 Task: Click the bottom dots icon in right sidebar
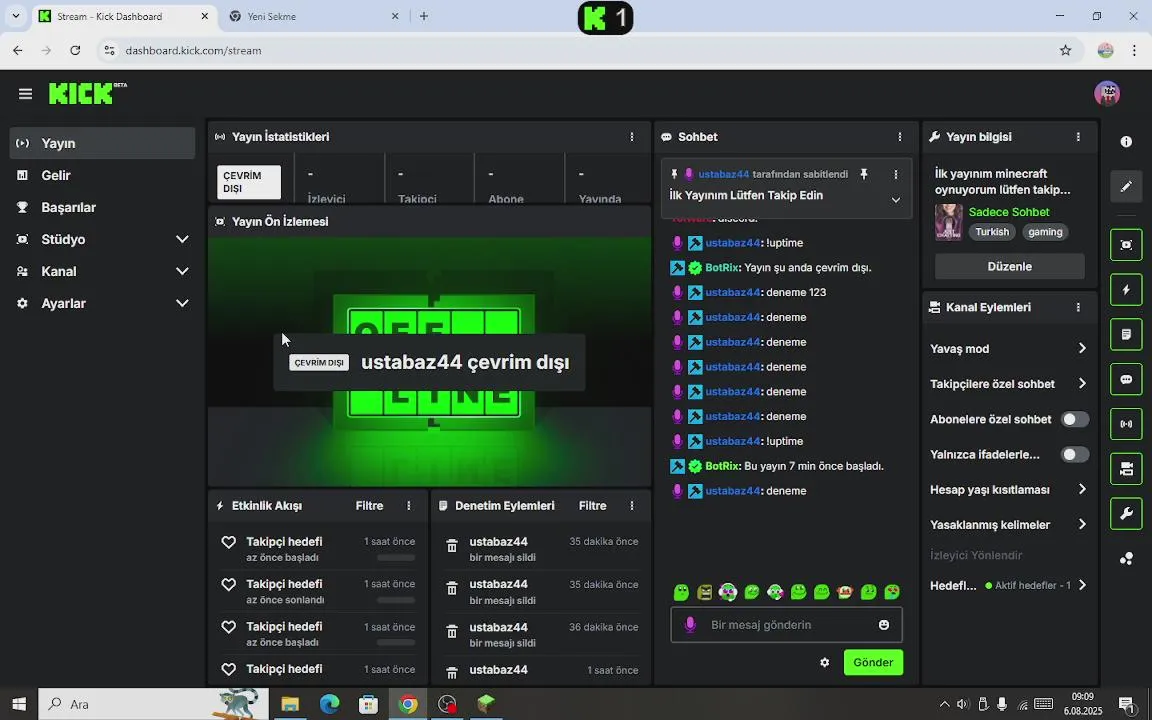1126,559
